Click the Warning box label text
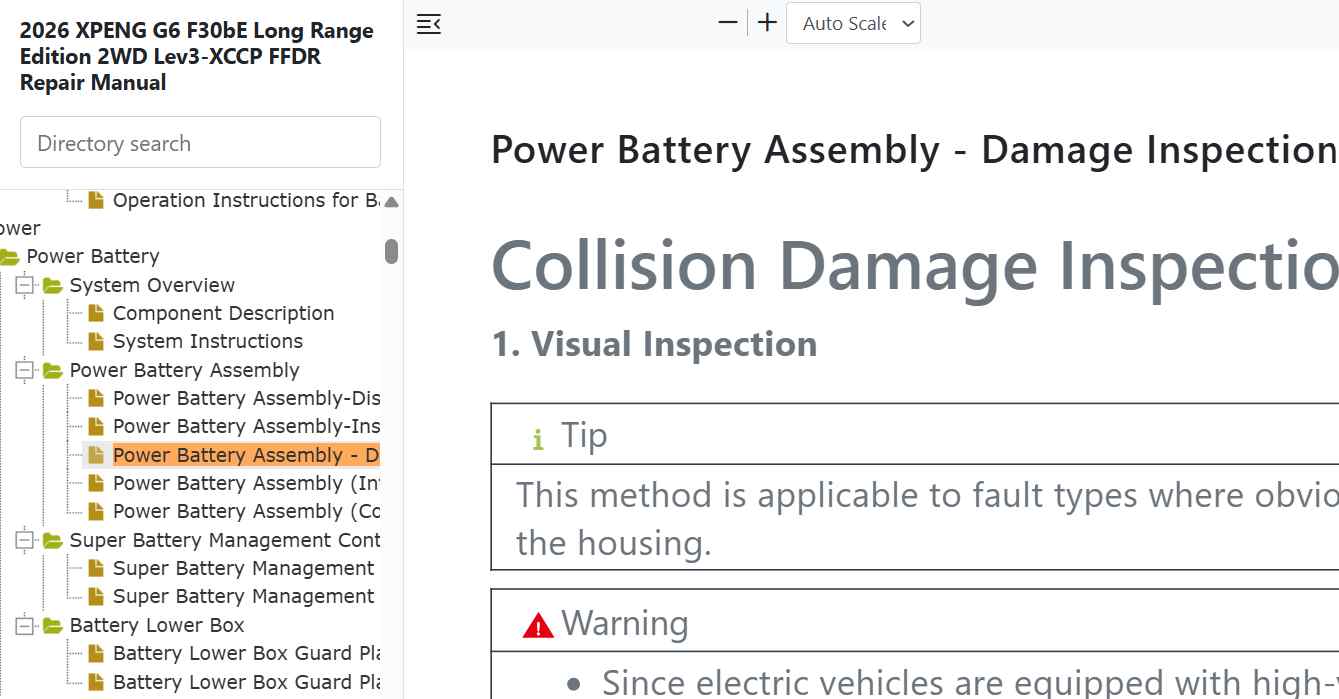 pyautogui.click(x=625, y=624)
